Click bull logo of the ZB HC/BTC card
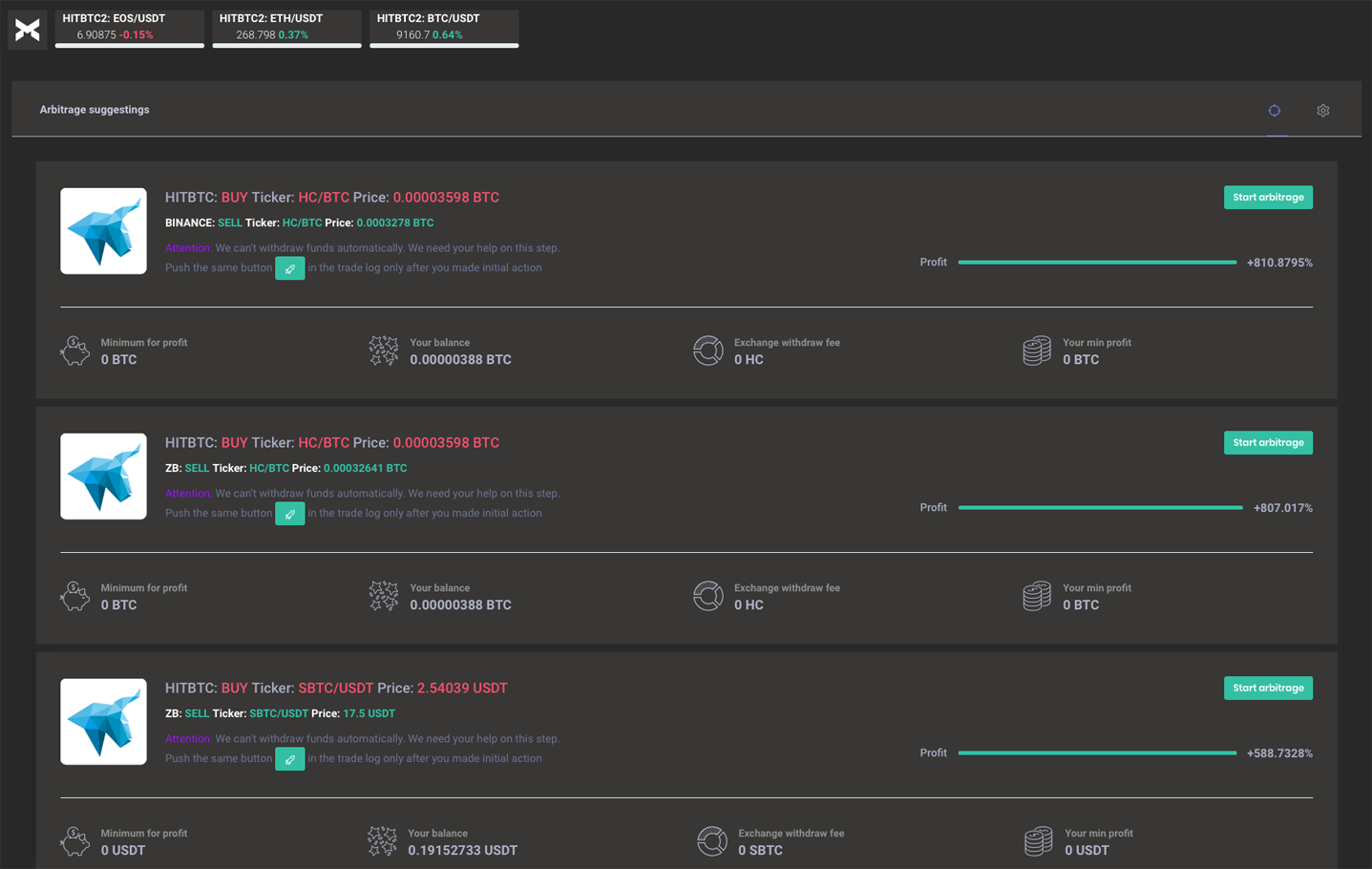Image resolution: width=1372 pixels, height=869 pixels. (104, 477)
